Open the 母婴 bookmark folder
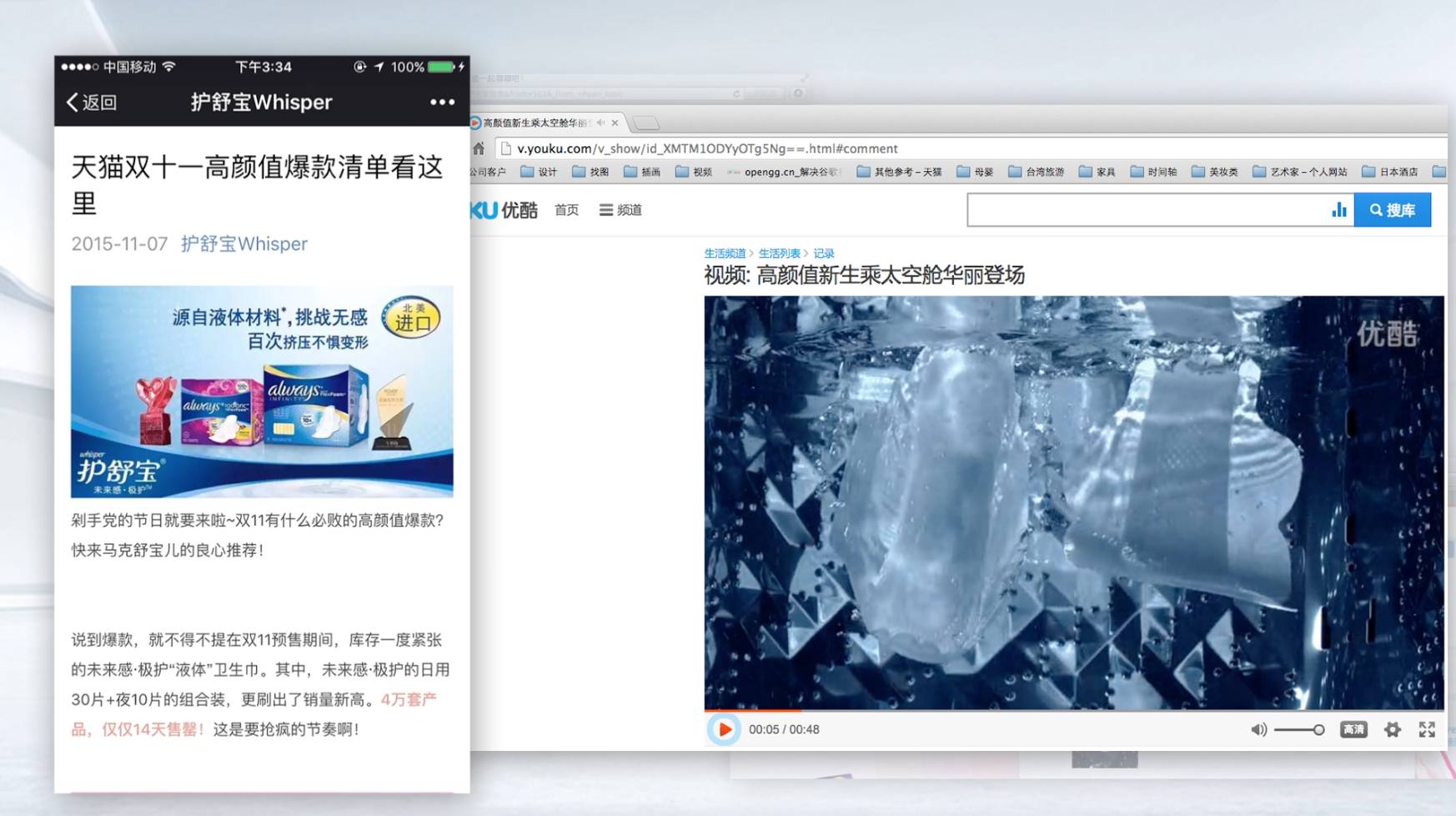 [x=975, y=172]
